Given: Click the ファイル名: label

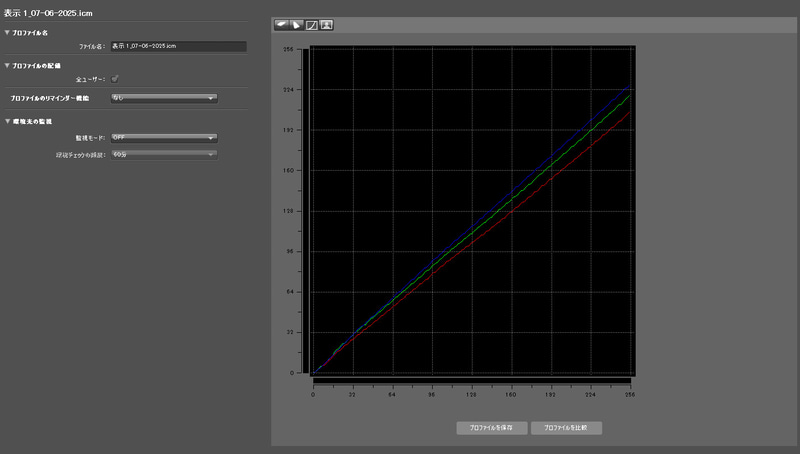Looking at the screenshot, I should click(x=92, y=46).
